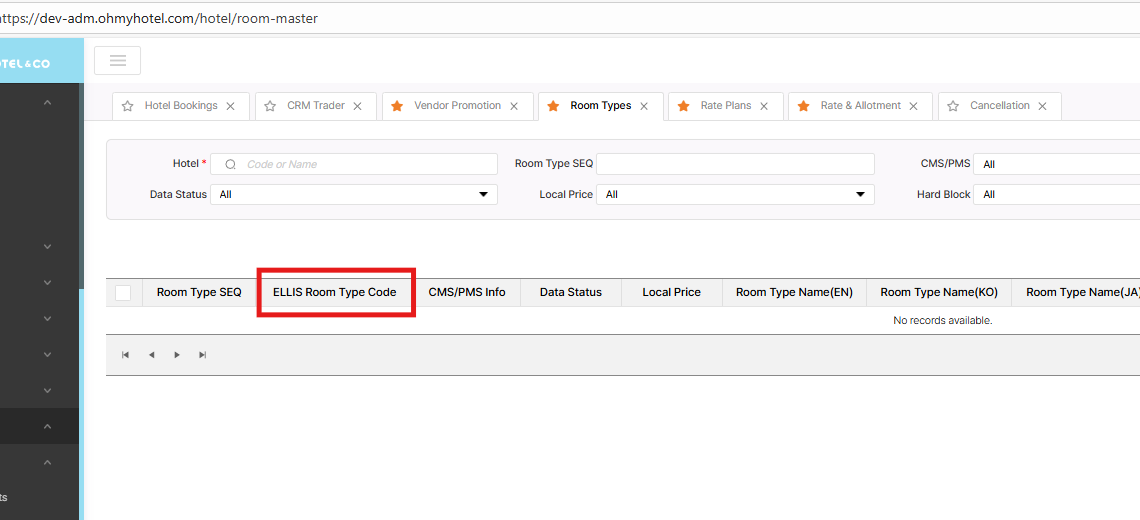1140x520 pixels.
Task: Sort by Room Type Name(EN) column
Action: 794,293
